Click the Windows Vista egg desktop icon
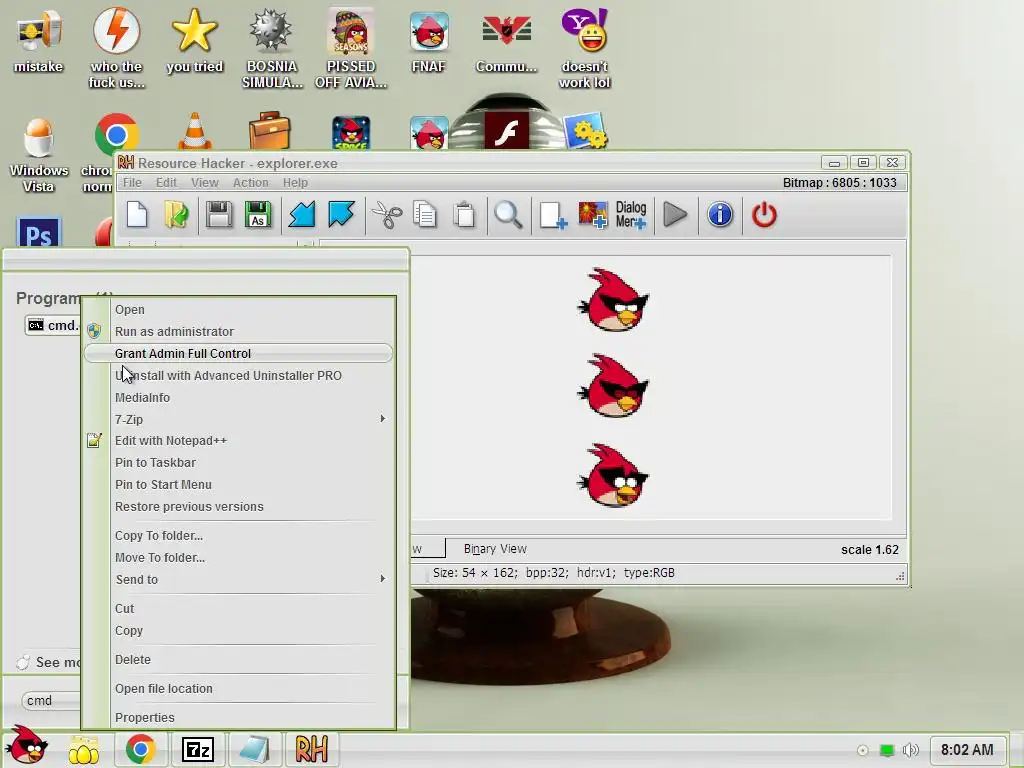Image resolution: width=1024 pixels, height=768 pixels. click(39, 155)
